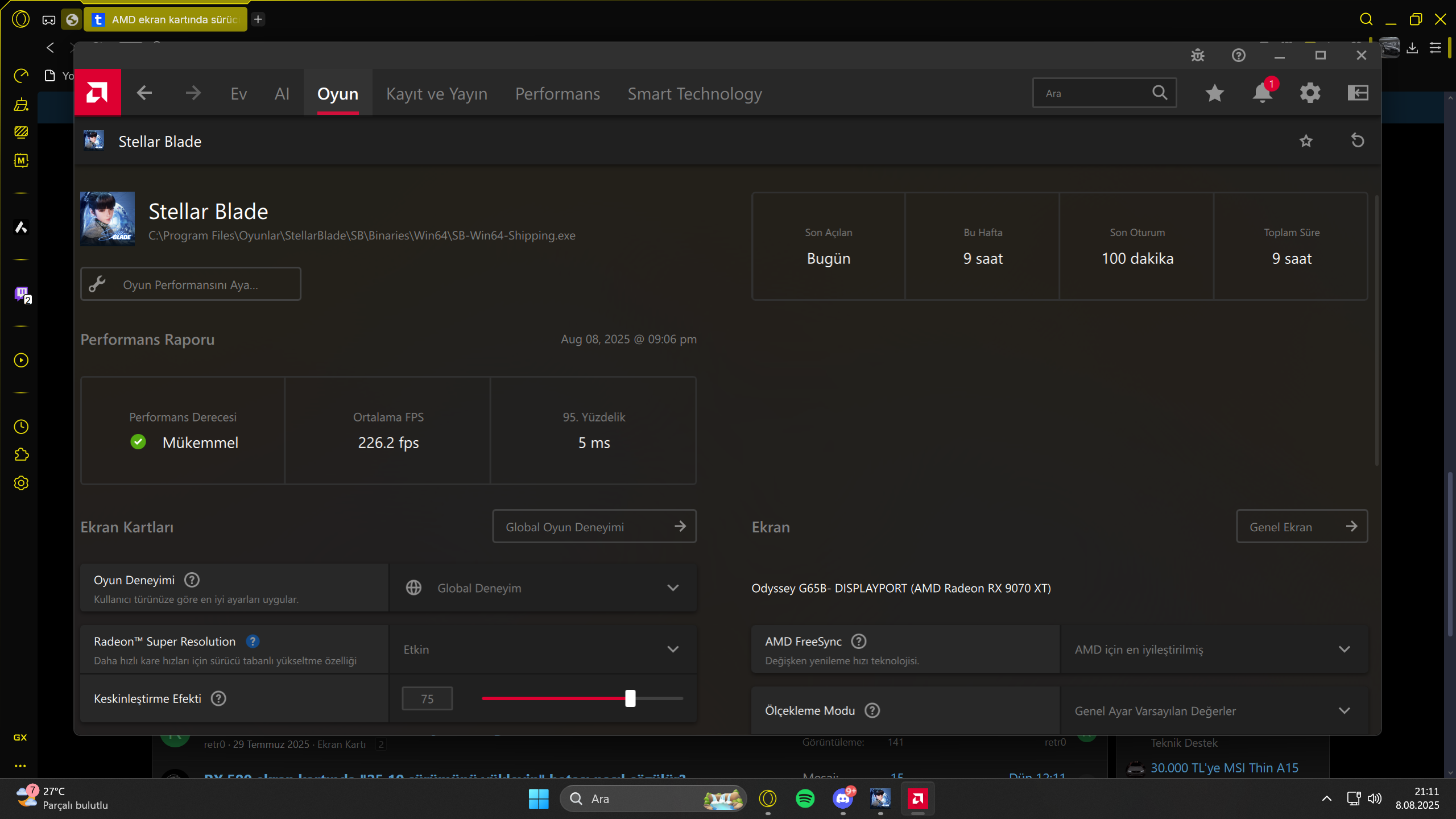The width and height of the screenshot is (1456, 819).
Task: Open Global Oyun Deneyimi
Action: point(594,527)
